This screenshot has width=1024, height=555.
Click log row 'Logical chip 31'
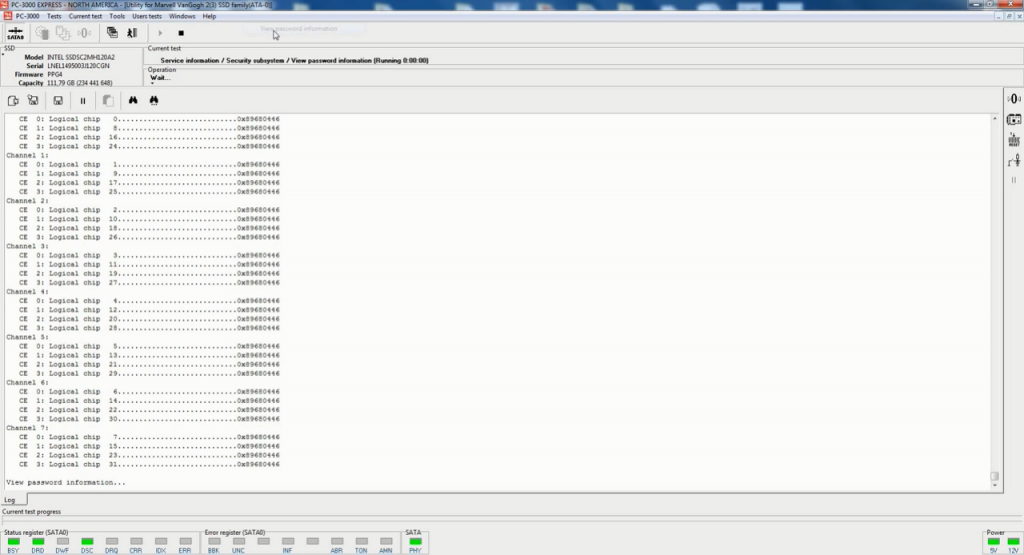pyautogui.click(x=149, y=464)
